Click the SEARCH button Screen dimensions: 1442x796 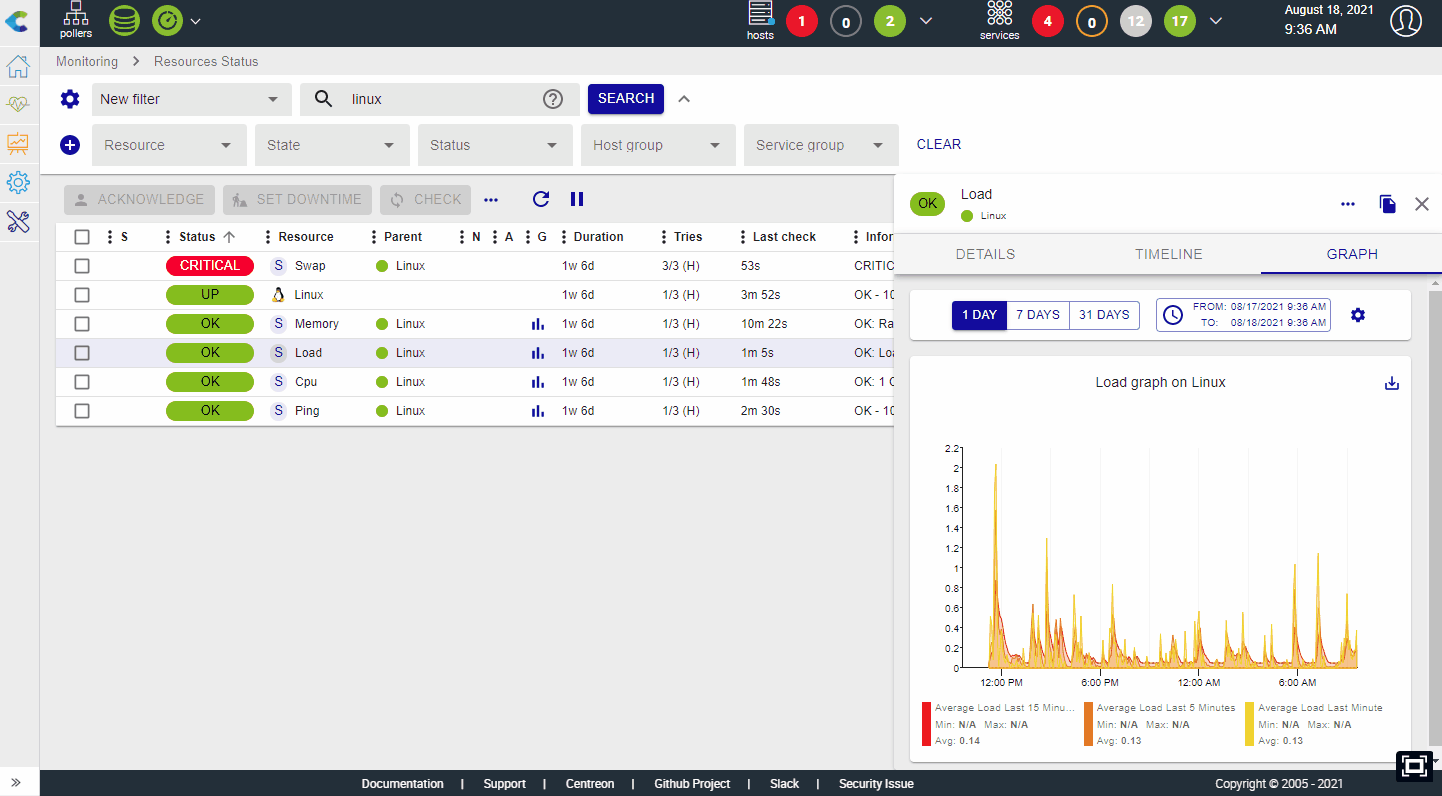[626, 98]
